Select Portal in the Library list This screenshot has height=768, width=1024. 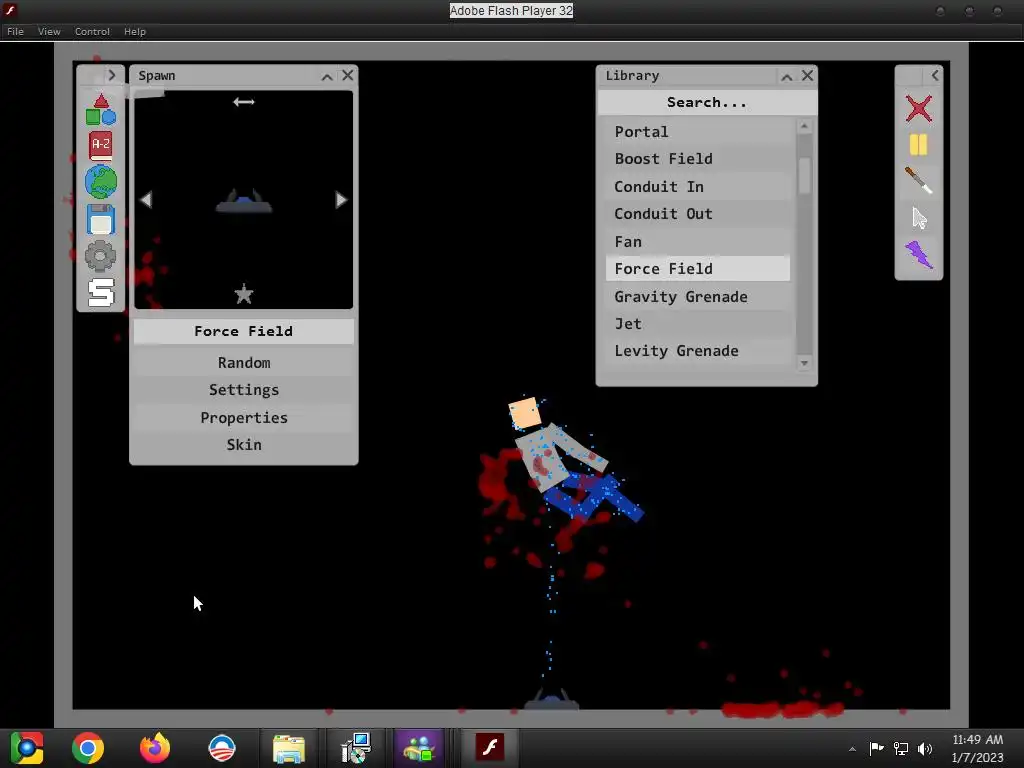(x=698, y=132)
